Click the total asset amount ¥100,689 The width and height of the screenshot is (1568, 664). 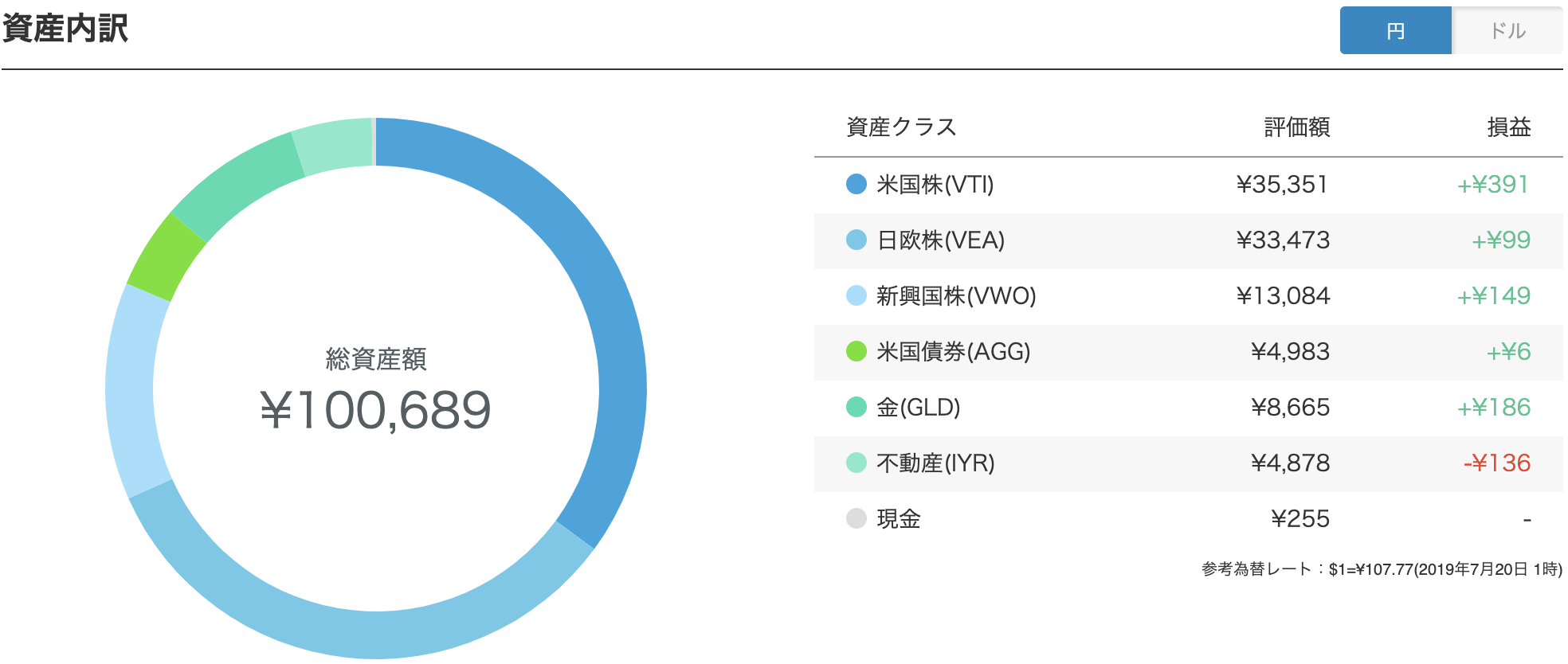(375, 410)
